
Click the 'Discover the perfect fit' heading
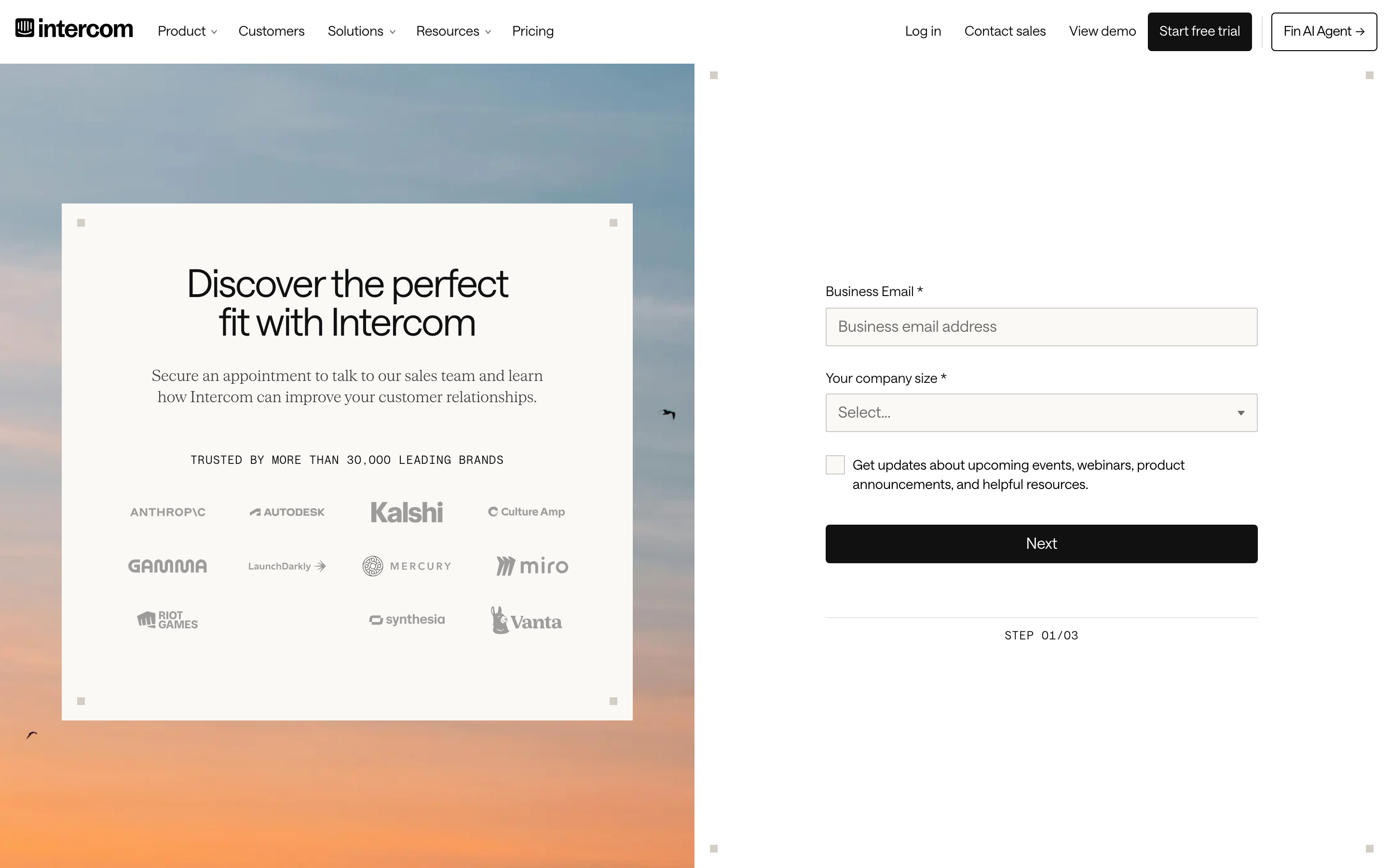pyautogui.click(x=347, y=302)
